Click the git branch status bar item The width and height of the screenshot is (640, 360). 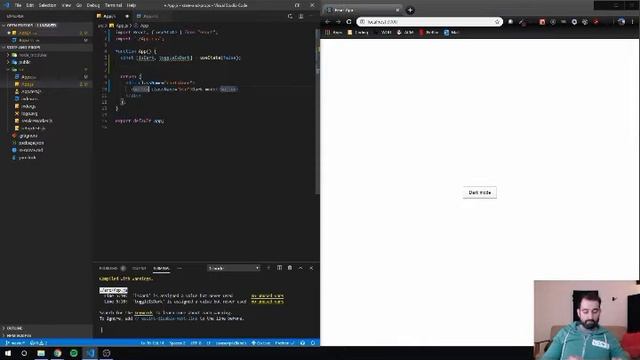tap(15, 343)
